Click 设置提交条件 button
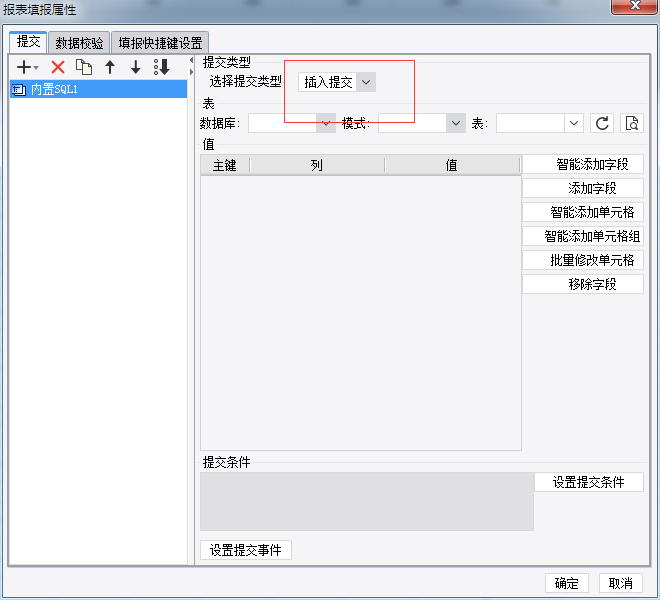 [589, 482]
